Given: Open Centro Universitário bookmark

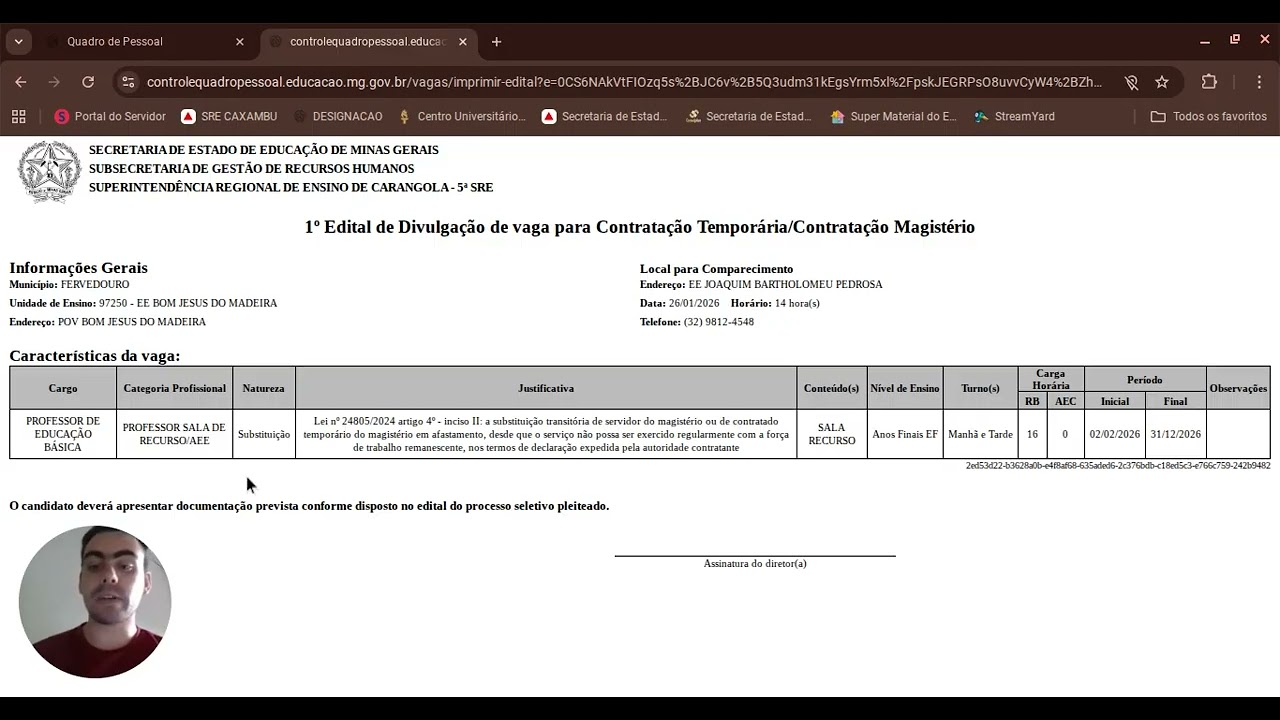Looking at the screenshot, I should click(x=461, y=116).
